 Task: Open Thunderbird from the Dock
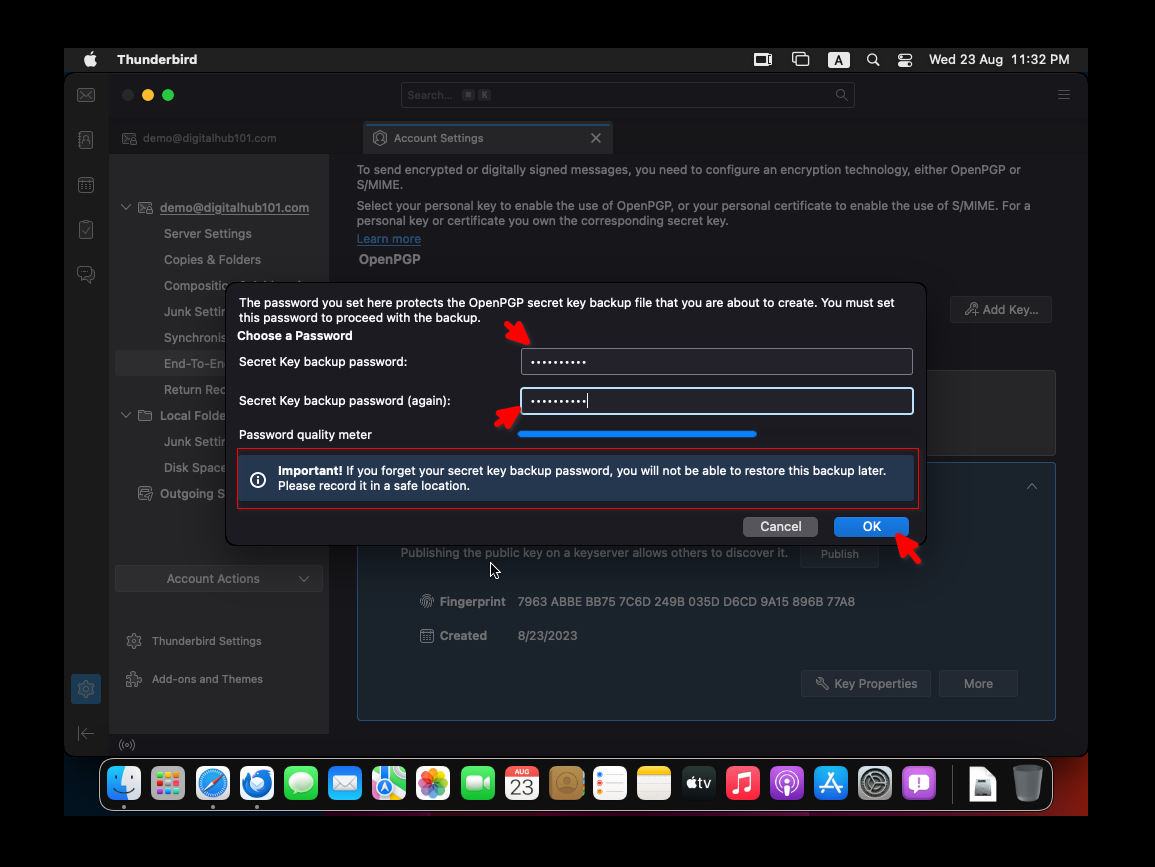257,783
